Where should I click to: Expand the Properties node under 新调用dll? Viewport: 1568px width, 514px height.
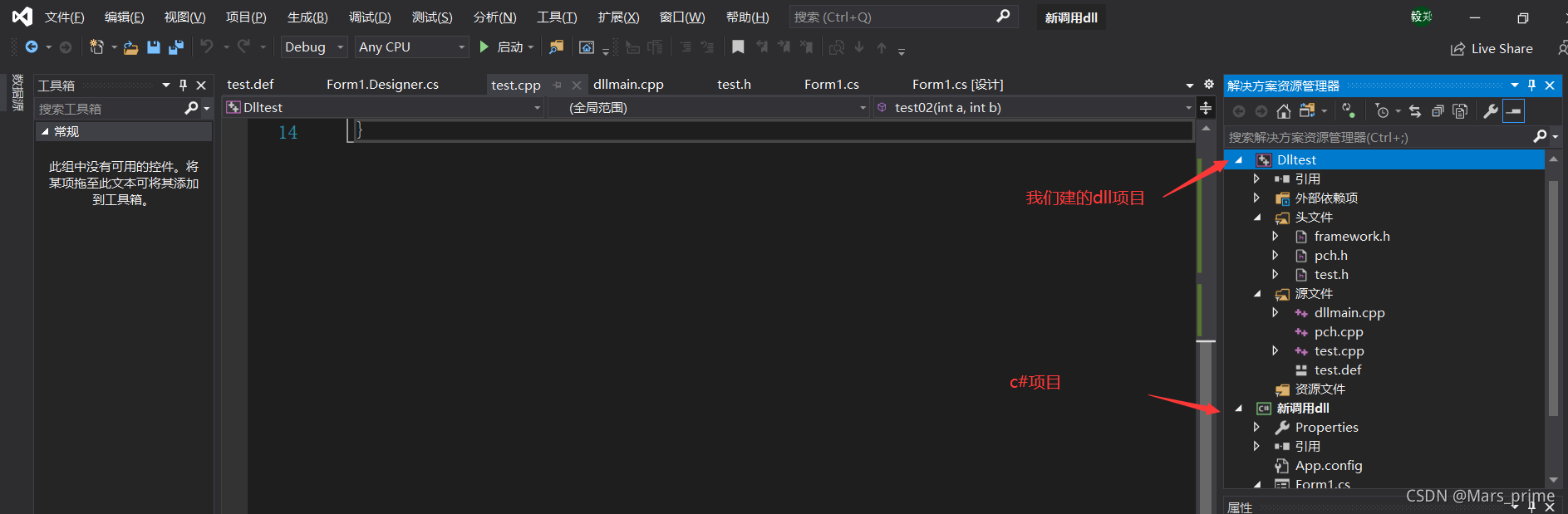1256,427
